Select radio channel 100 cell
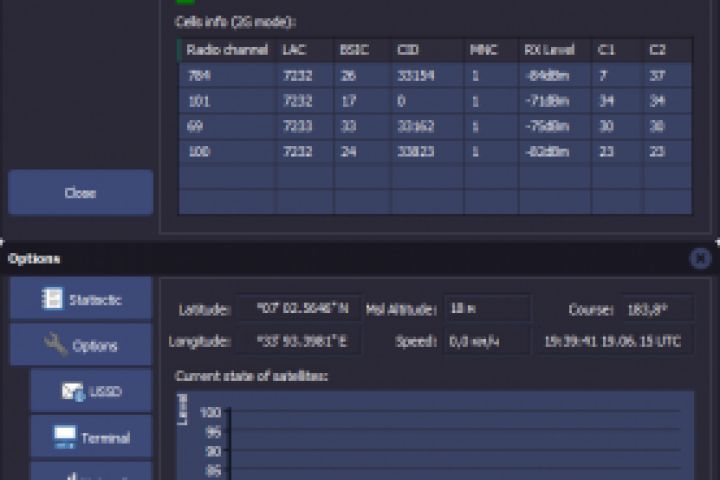 tap(227, 152)
